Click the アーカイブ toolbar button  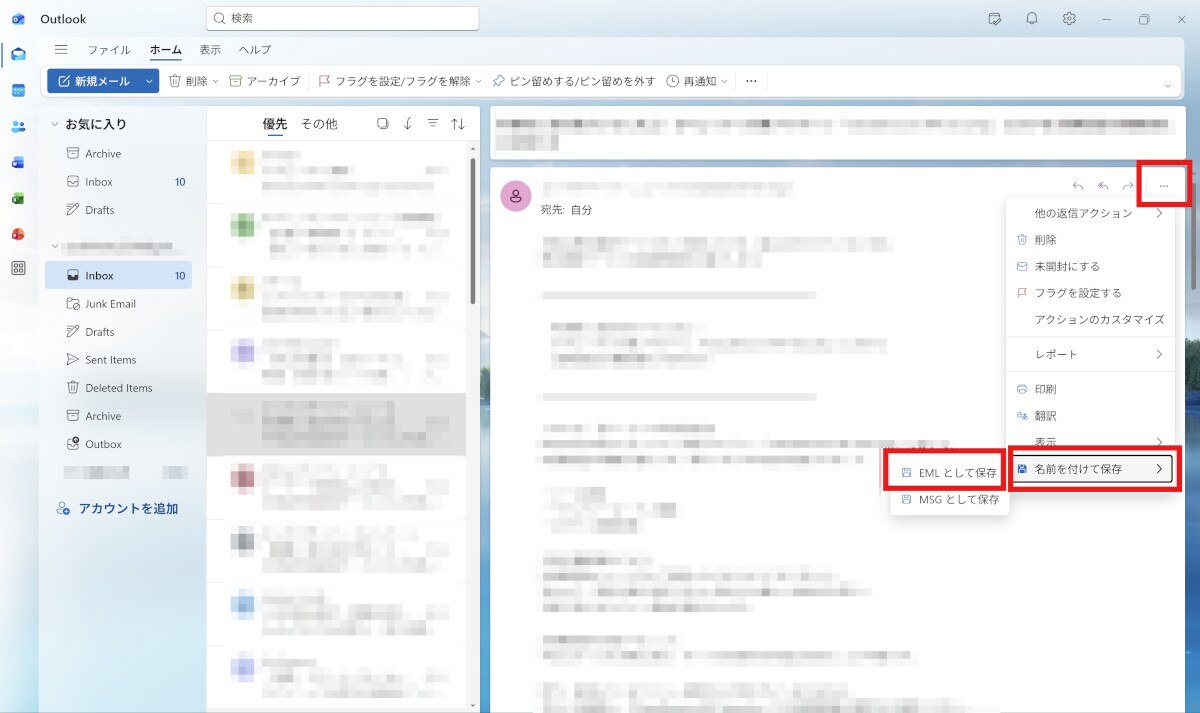265,81
